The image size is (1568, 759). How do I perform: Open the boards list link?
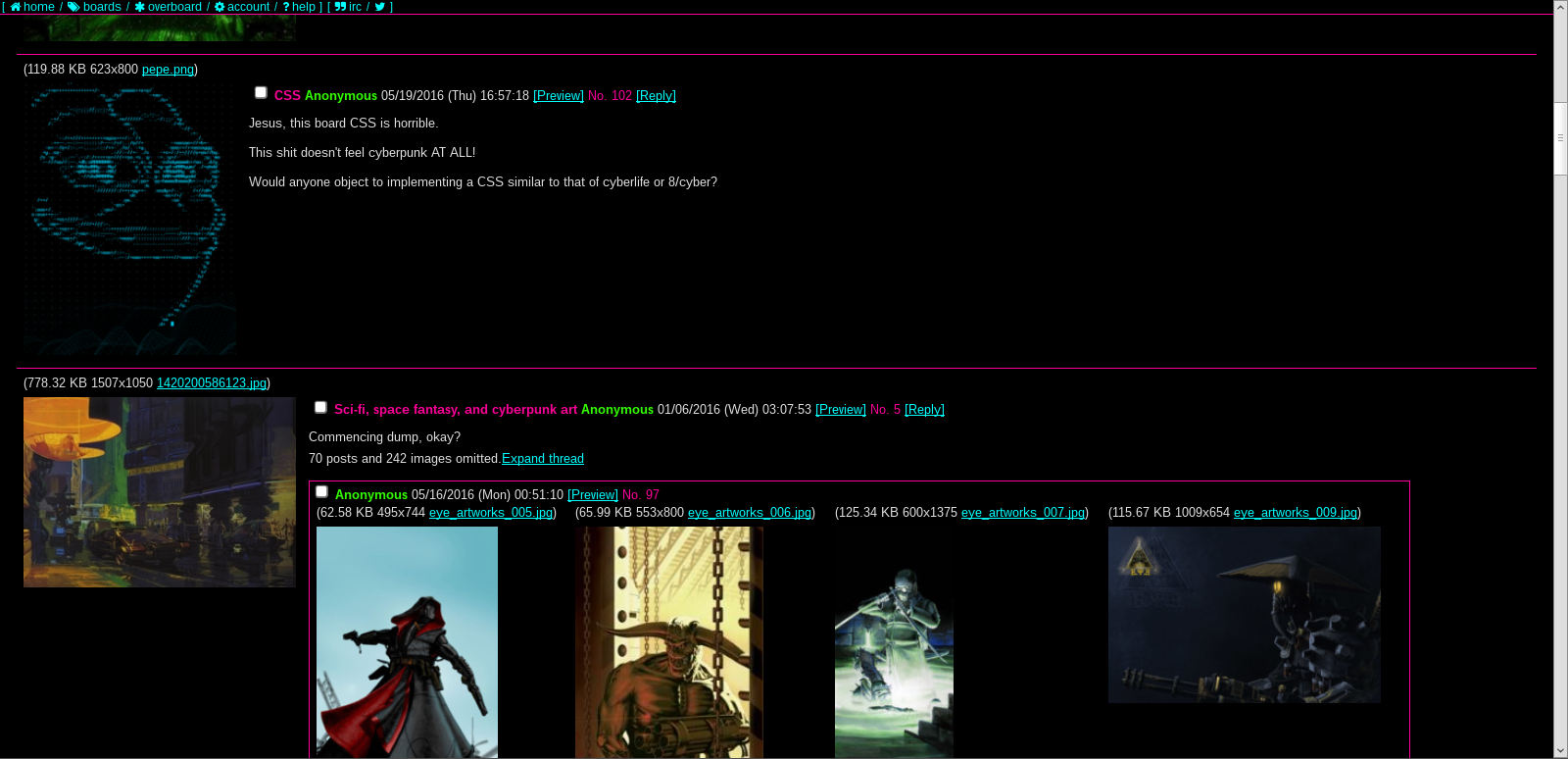[94, 7]
